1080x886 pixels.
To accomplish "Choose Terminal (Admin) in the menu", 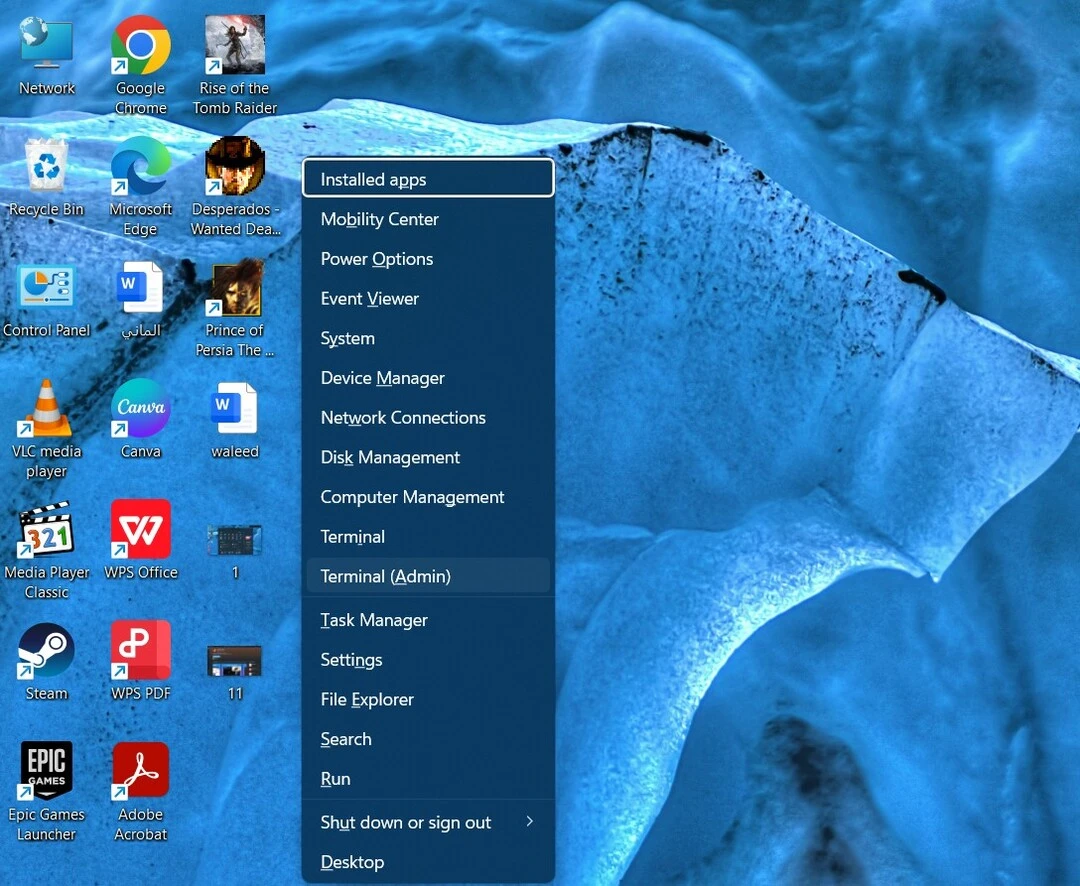I will coord(428,576).
